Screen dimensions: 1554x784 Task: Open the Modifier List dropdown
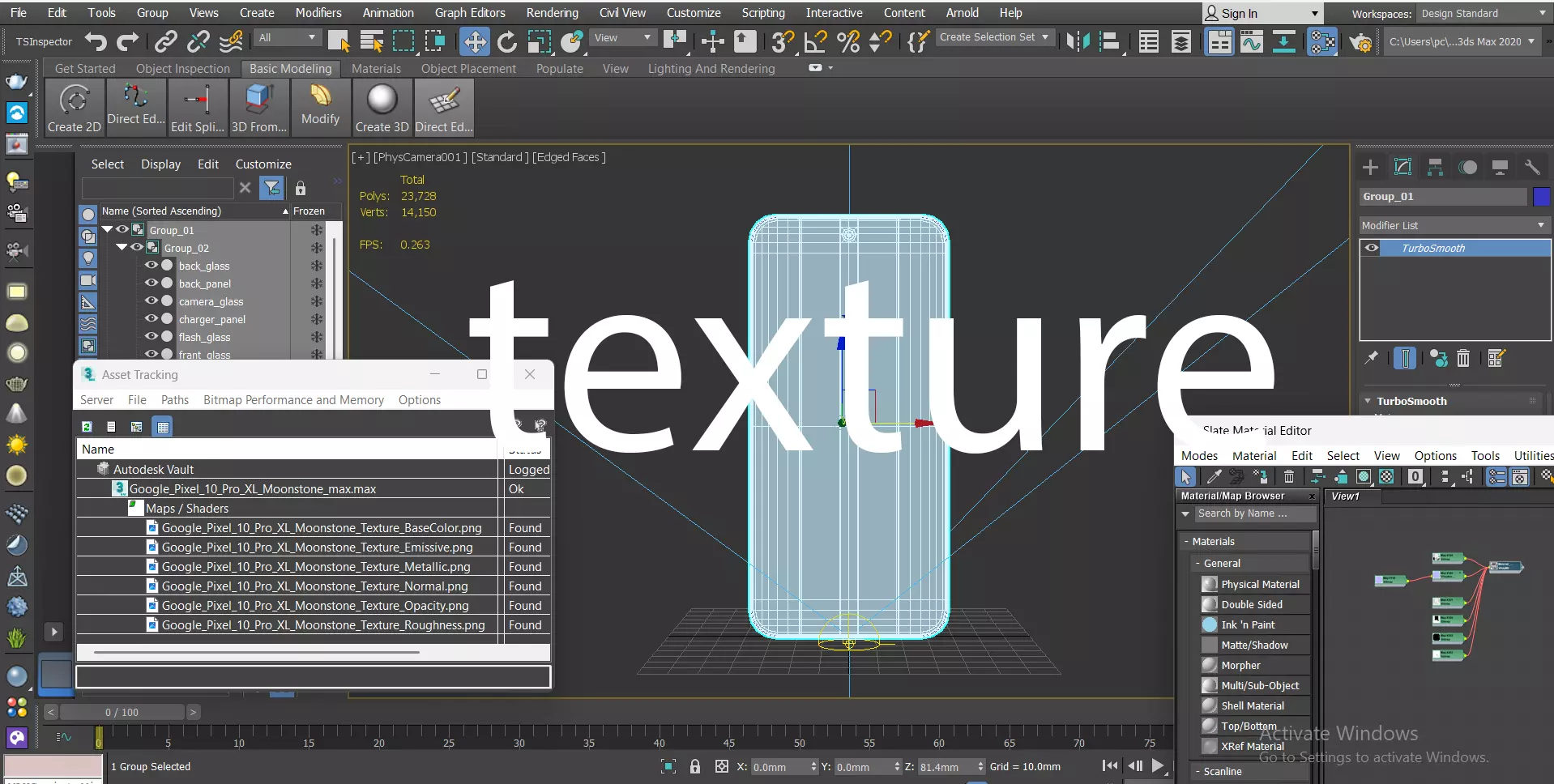point(1454,225)
